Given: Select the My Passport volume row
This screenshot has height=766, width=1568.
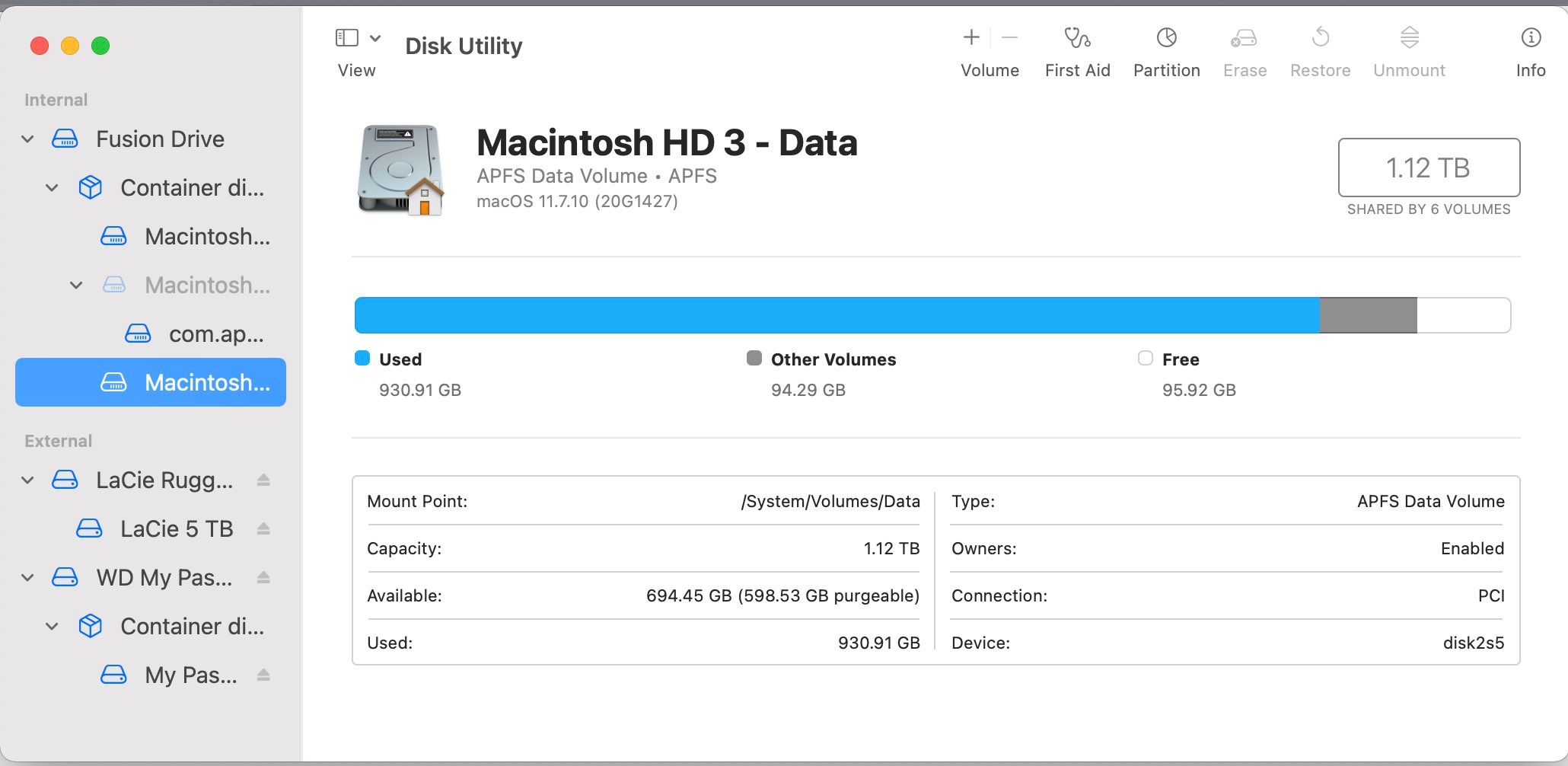Looking at the screenshot, I should tap(151, 675).
